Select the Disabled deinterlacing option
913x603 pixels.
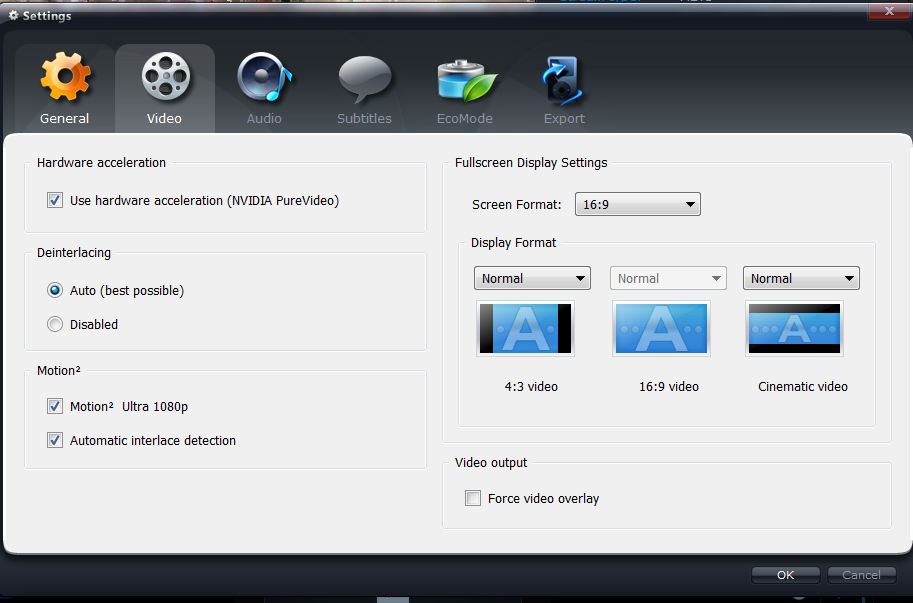pos(55,325)
